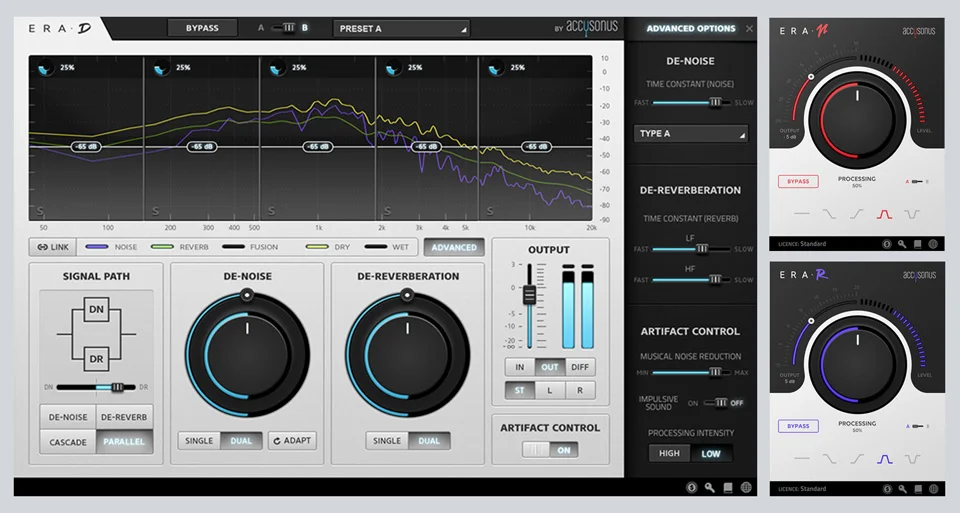Switch output monitoring to IN
The image size is (960, 513).
click(520, 367)
